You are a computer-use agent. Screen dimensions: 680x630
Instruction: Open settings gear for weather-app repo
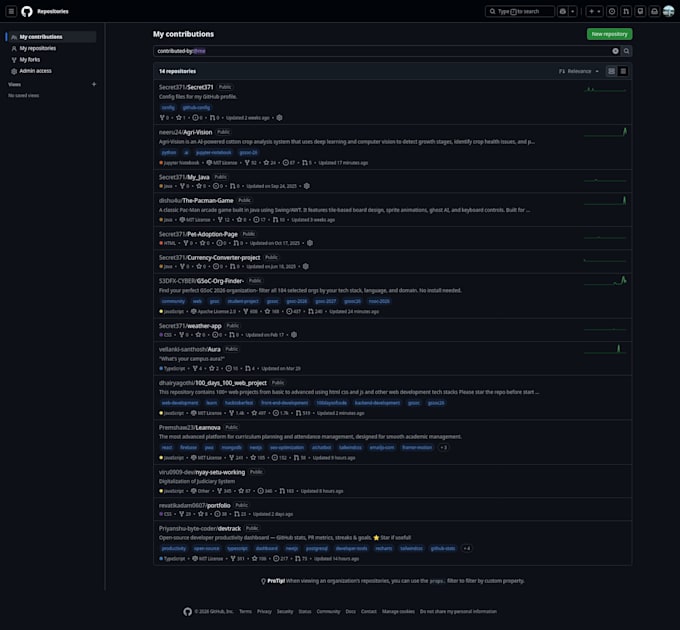pos(294,335)
